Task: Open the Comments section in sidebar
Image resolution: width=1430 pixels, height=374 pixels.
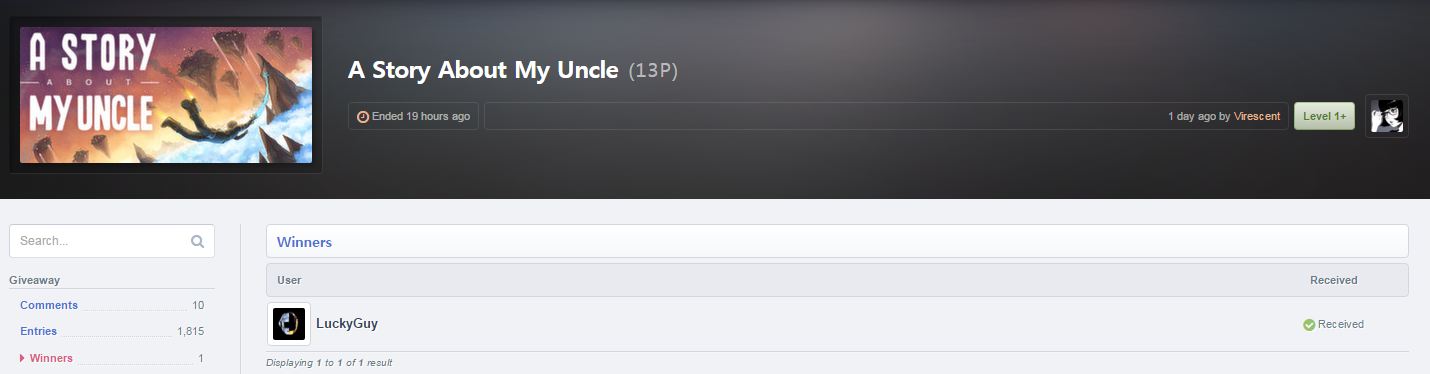Action: click(49, 305)
